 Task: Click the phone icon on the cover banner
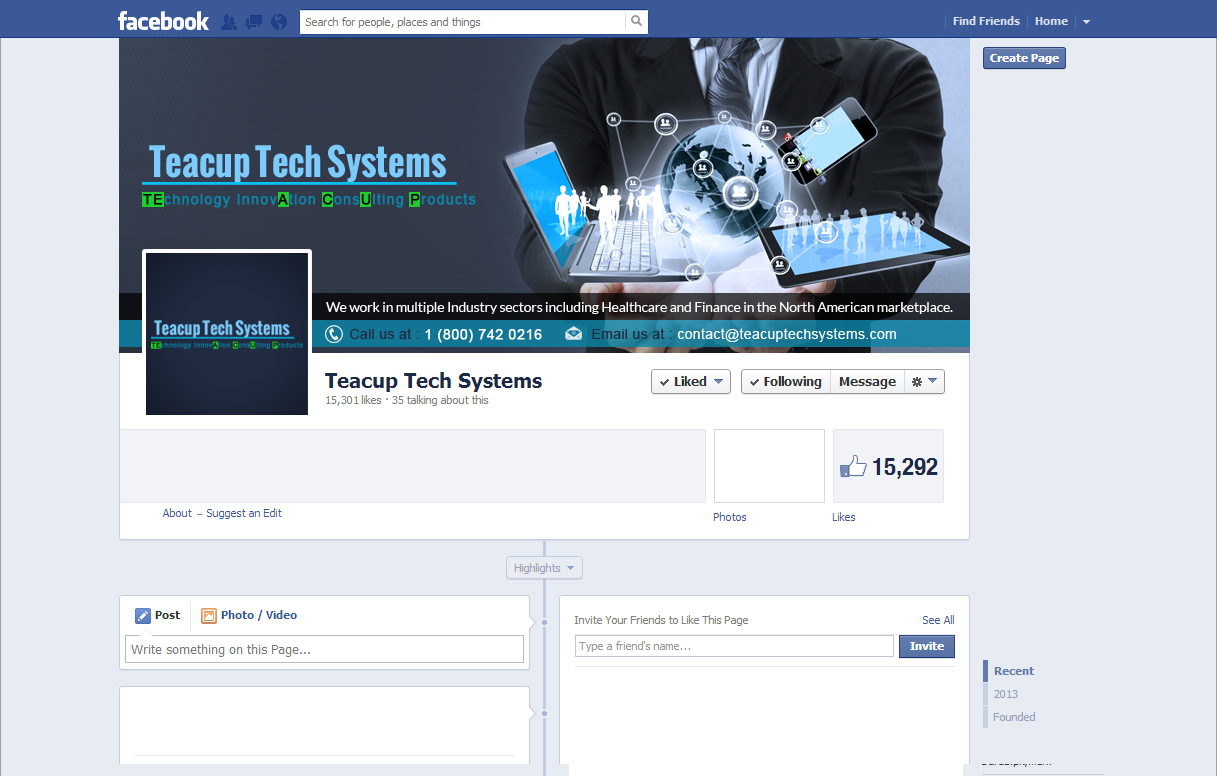point(333,333)
